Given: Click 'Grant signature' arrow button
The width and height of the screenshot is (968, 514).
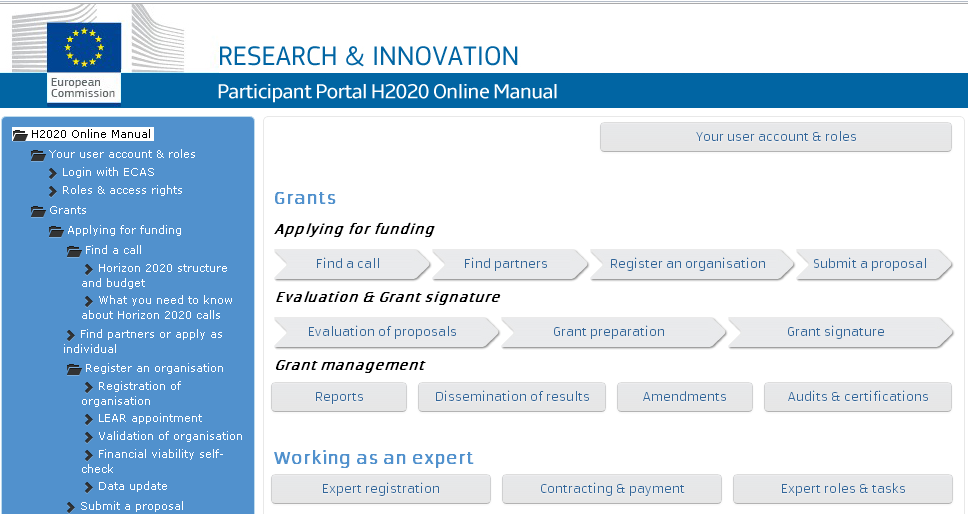Looking at the screenshot, I should [x=840, y=332].
